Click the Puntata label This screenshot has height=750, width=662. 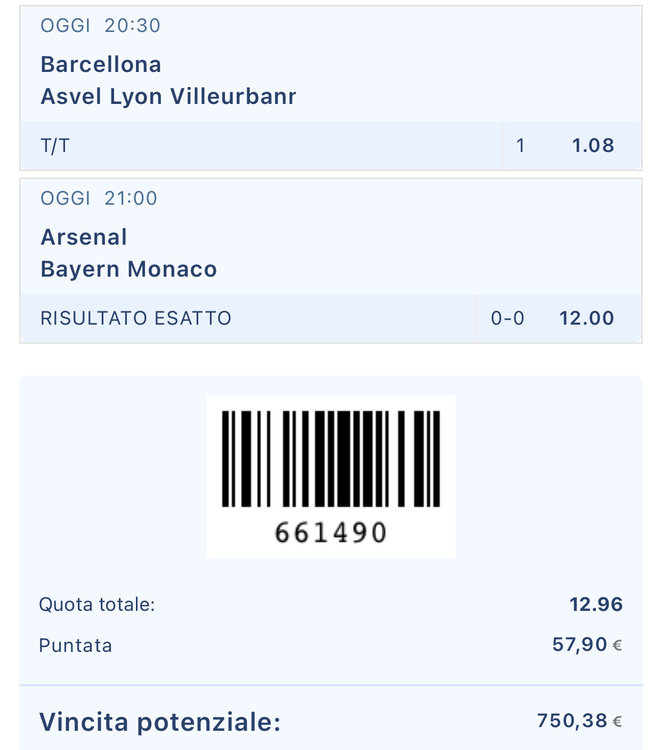(x=75, y=646)
